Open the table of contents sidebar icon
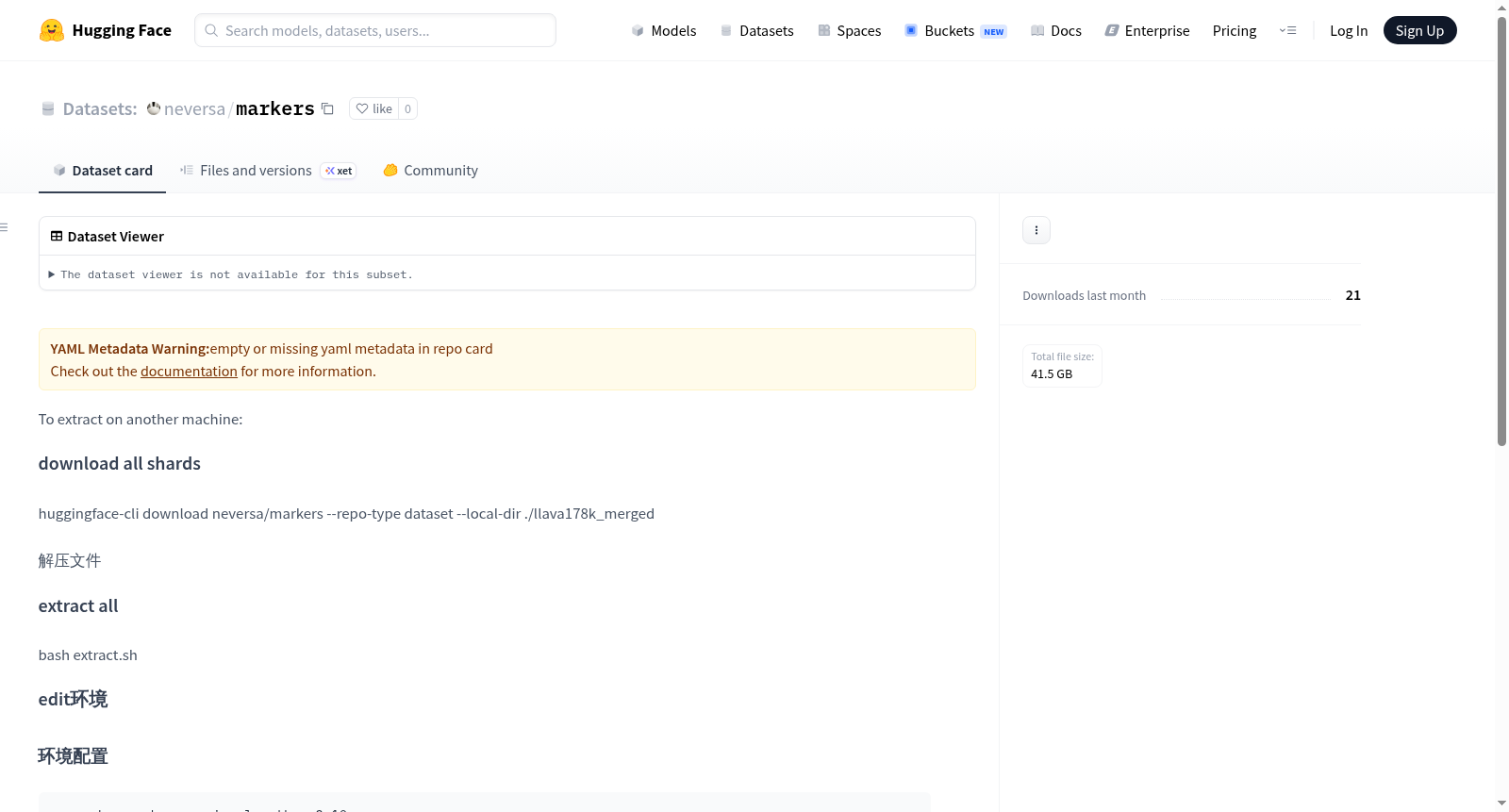The image size is (1509, 812). (x=4, y=227)
